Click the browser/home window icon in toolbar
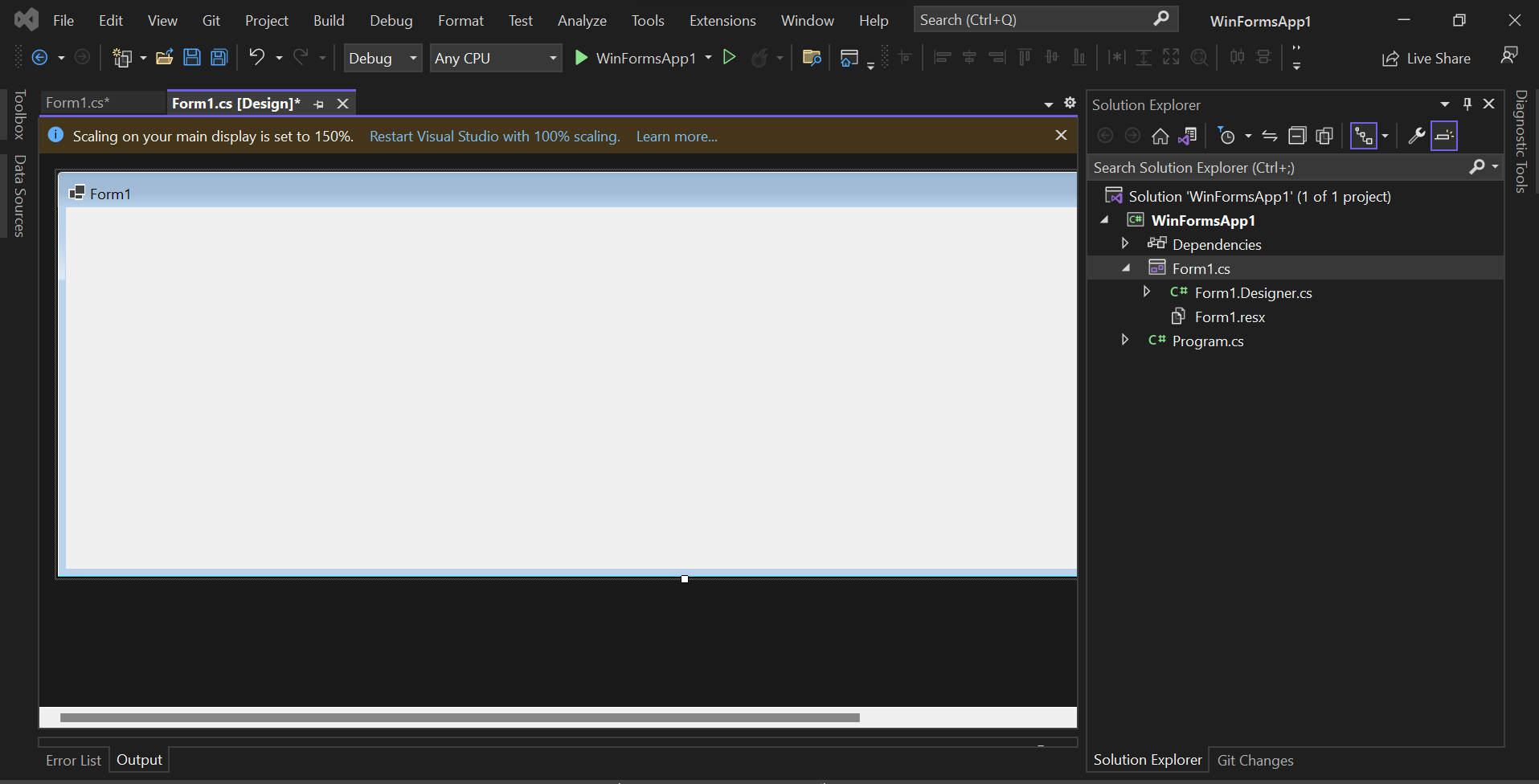The height and width of the screenshot is (784, 1539). [x=849, y=58]
